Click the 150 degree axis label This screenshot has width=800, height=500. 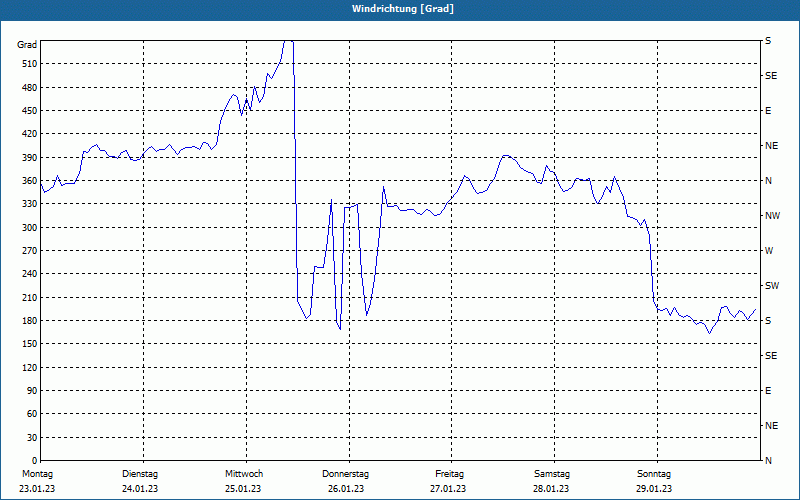point(31,344)
